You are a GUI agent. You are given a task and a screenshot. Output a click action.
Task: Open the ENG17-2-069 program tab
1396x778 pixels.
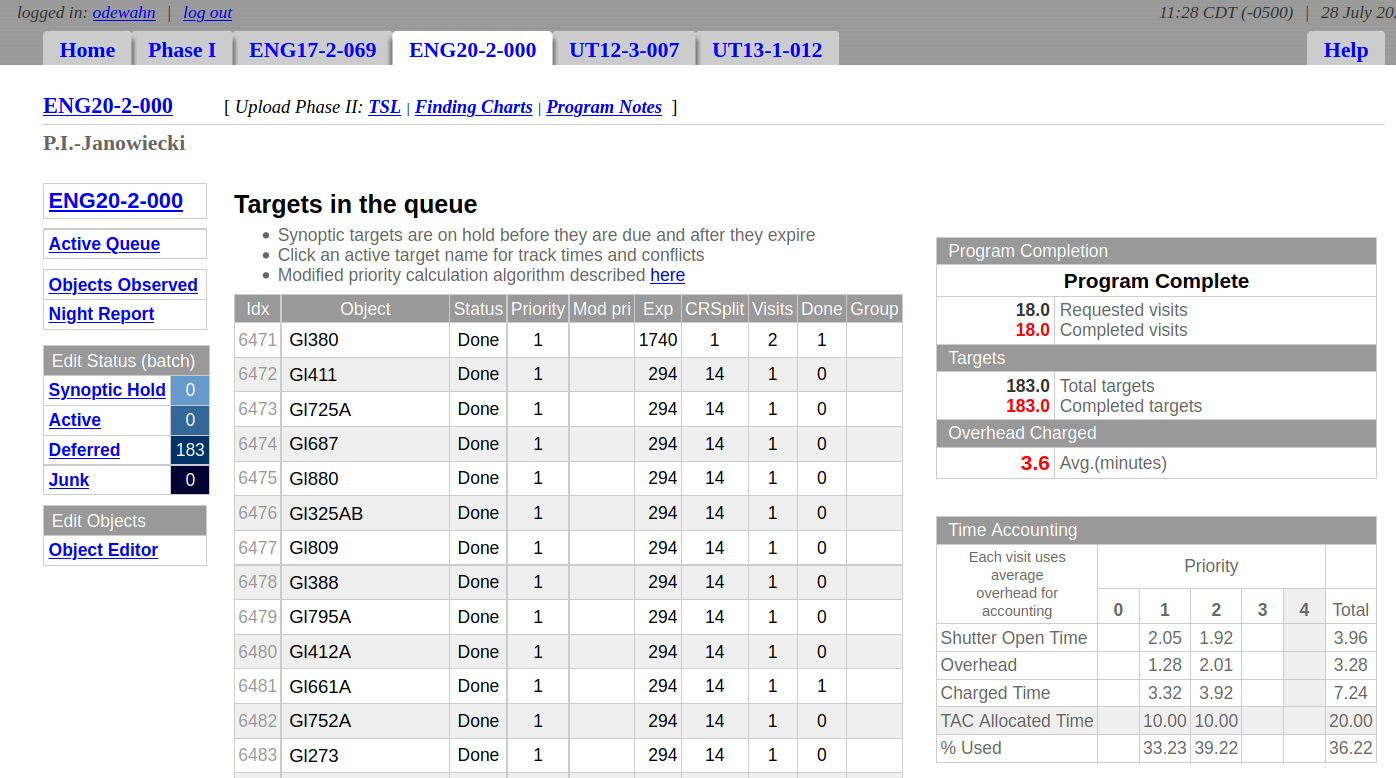pos(313,50)
